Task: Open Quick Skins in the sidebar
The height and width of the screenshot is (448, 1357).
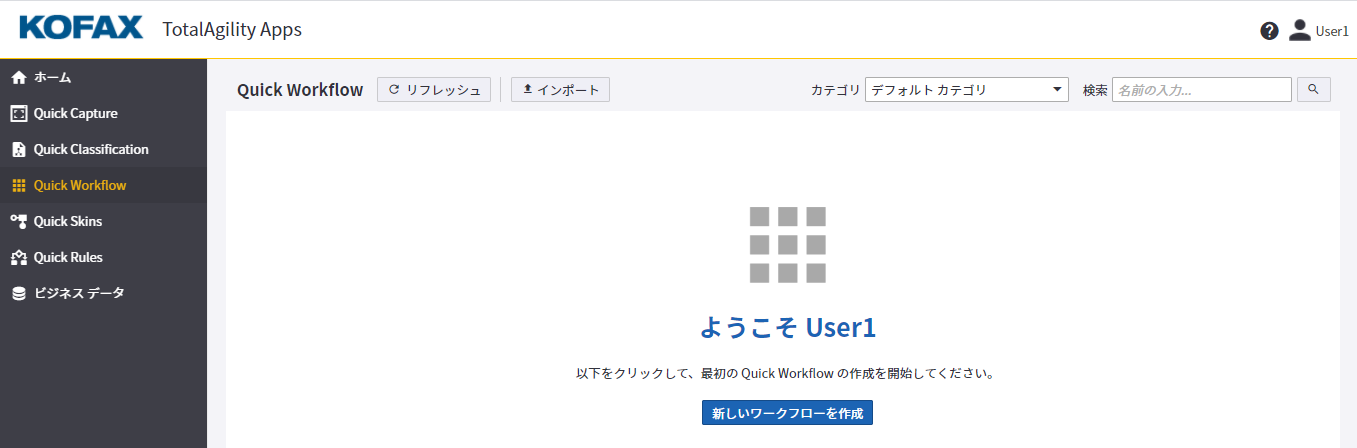Action: (x=103, y=221)
